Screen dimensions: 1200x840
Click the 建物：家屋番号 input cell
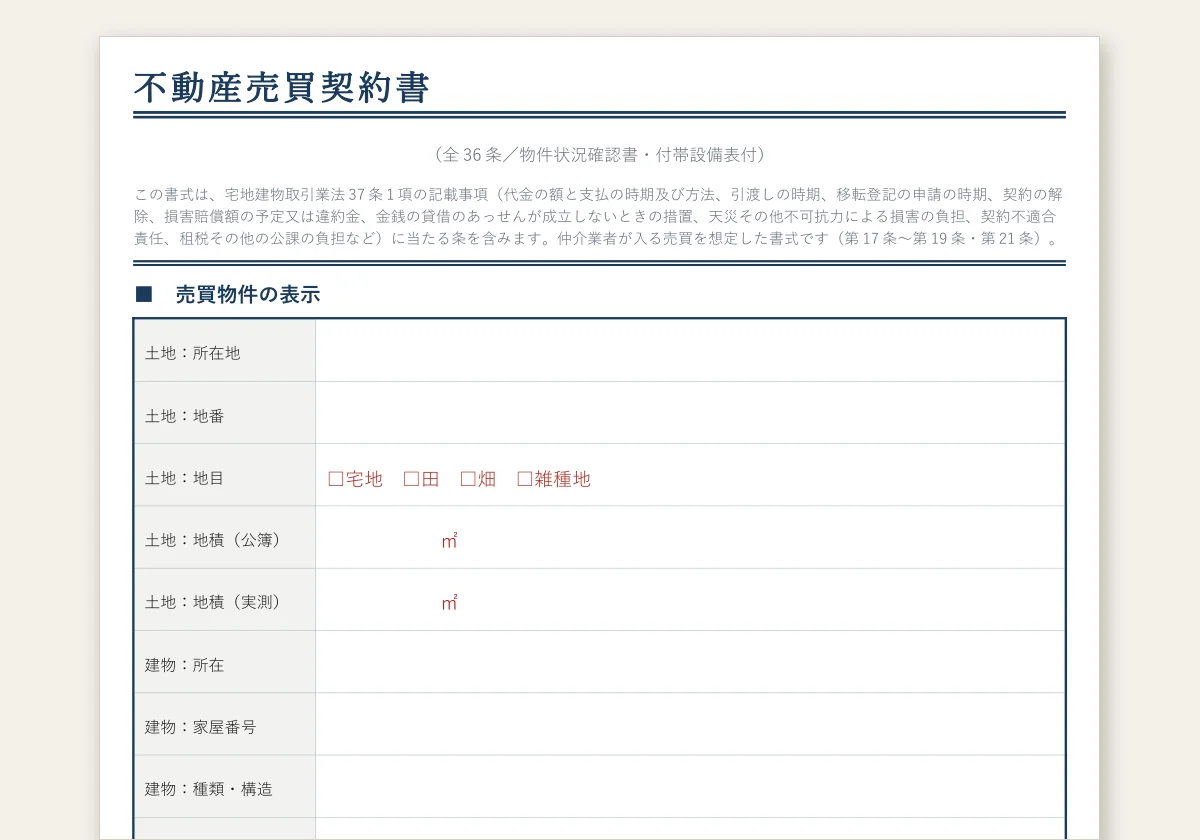(x=690, y=724)
